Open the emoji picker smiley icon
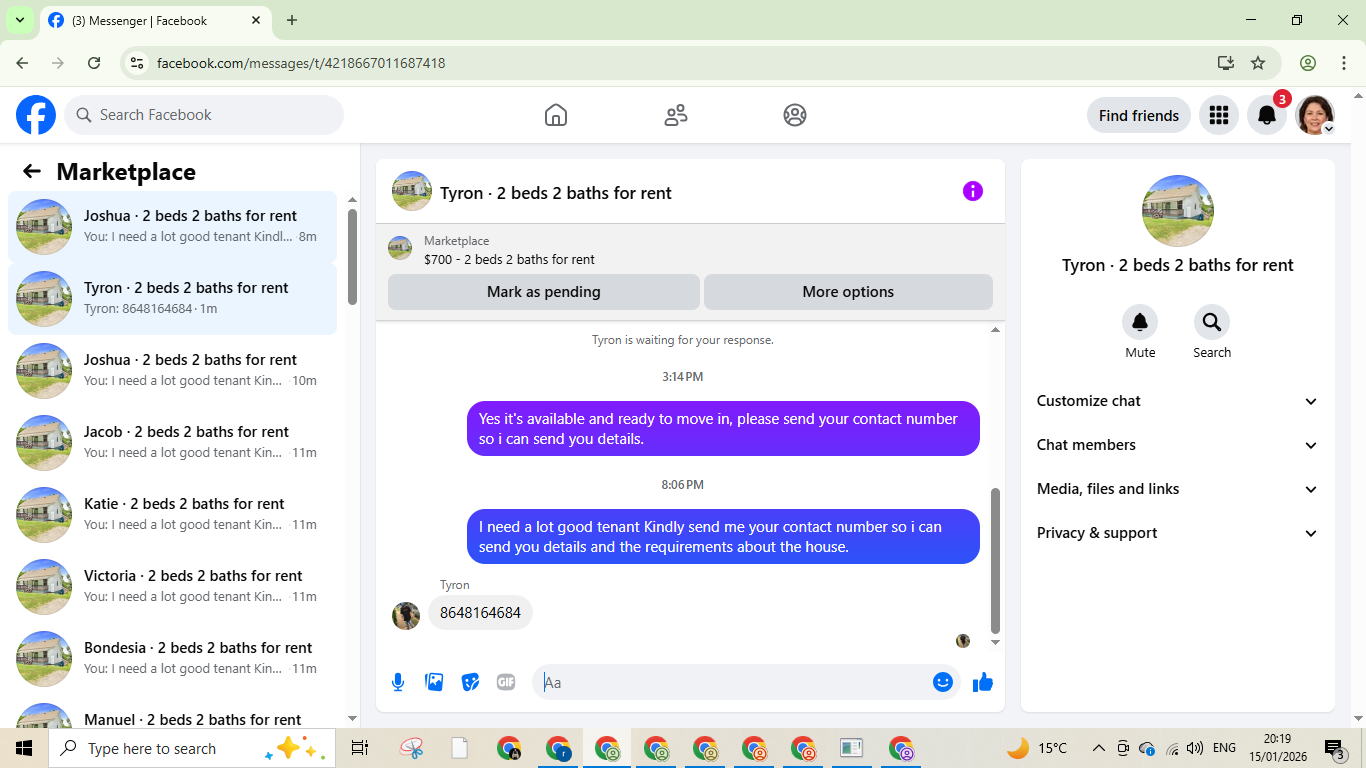The image size is (1366, 768). [943, 682]
